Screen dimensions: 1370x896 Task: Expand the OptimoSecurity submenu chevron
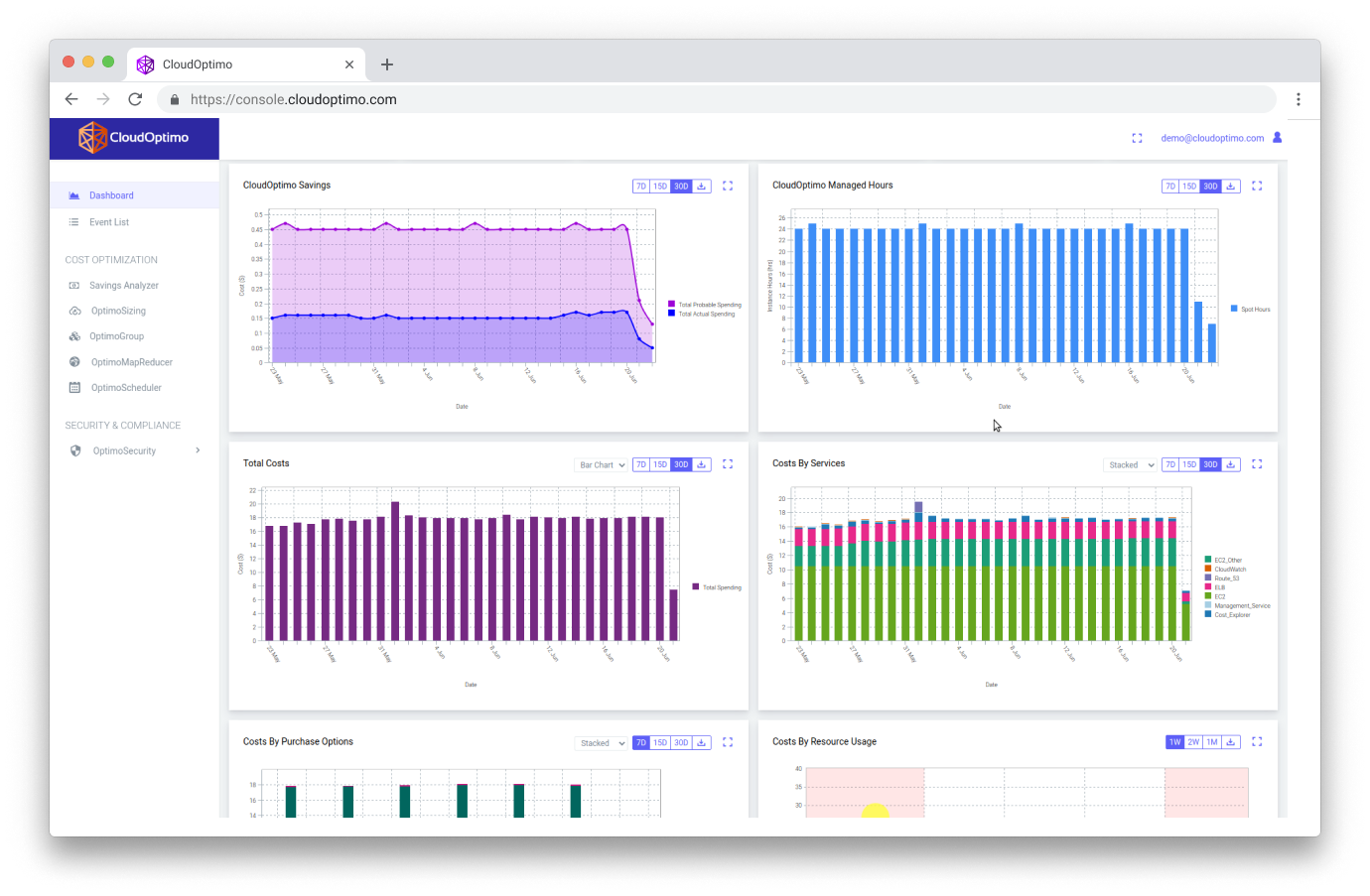[x=198, y=450]
